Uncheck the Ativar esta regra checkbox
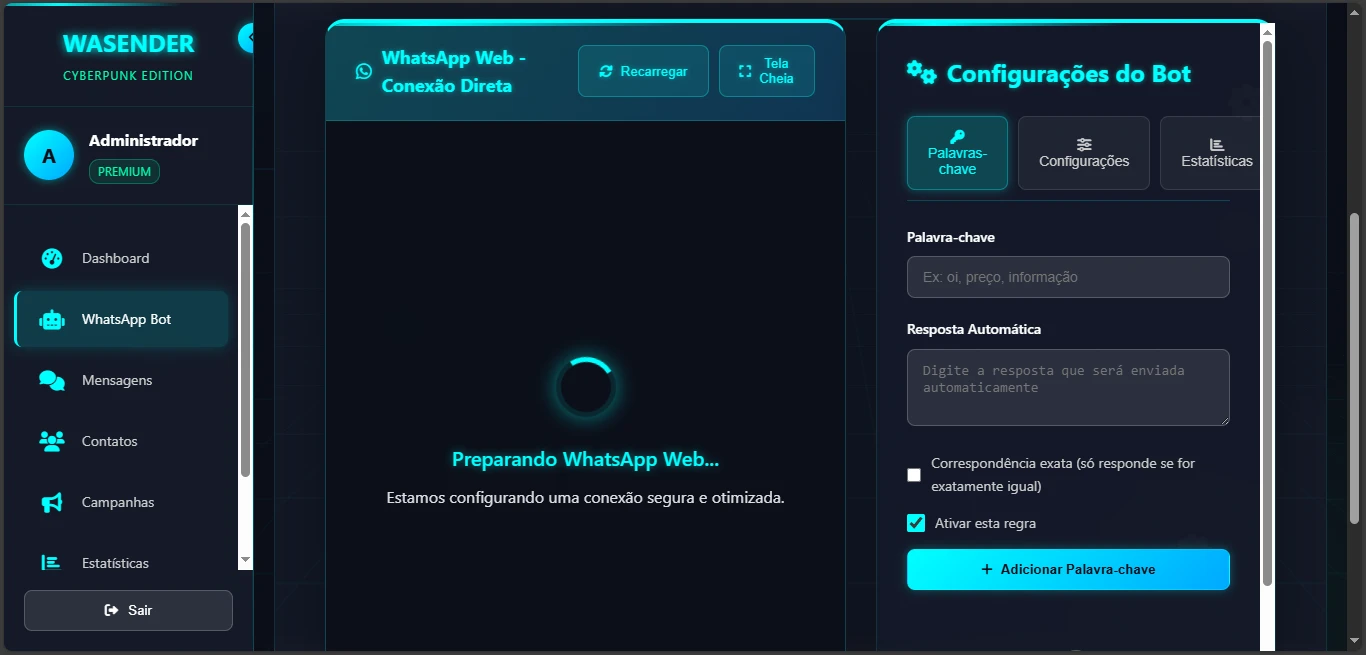 coord(915,523)
